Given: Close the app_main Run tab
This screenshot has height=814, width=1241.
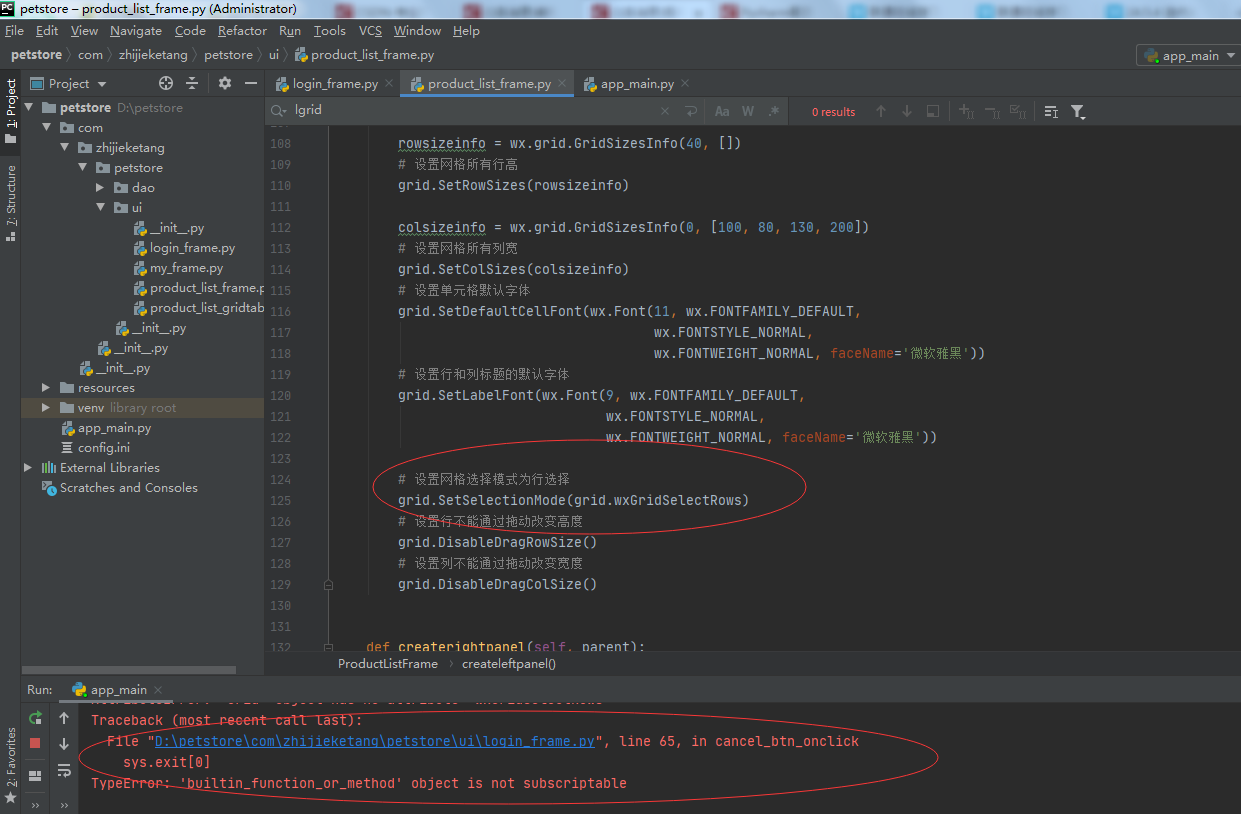Looking at the screenshot, I should tap(157, 690).
